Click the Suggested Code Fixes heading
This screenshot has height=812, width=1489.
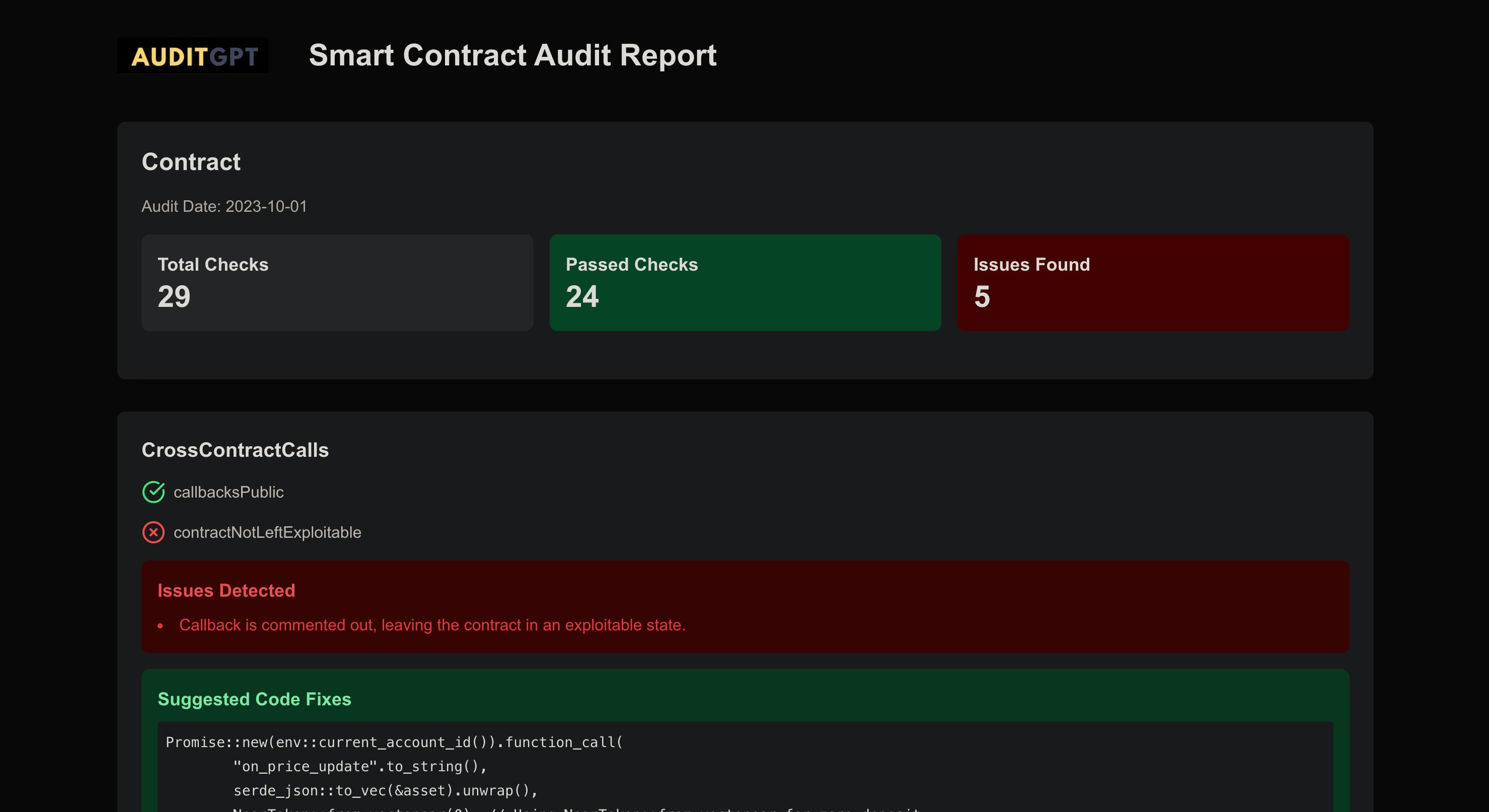click(x=254, y=699)
